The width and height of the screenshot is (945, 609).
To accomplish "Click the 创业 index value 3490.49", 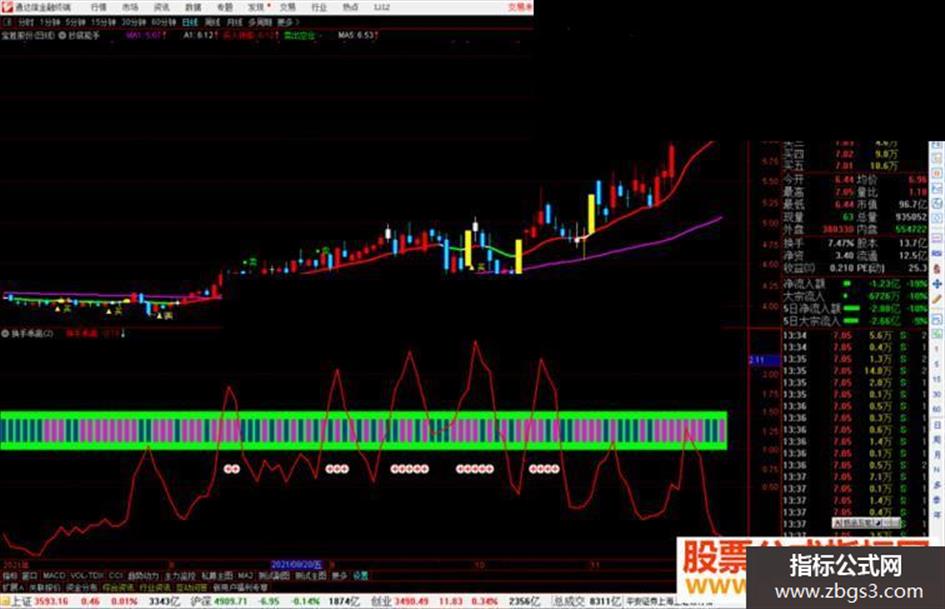I will (413, 601).
